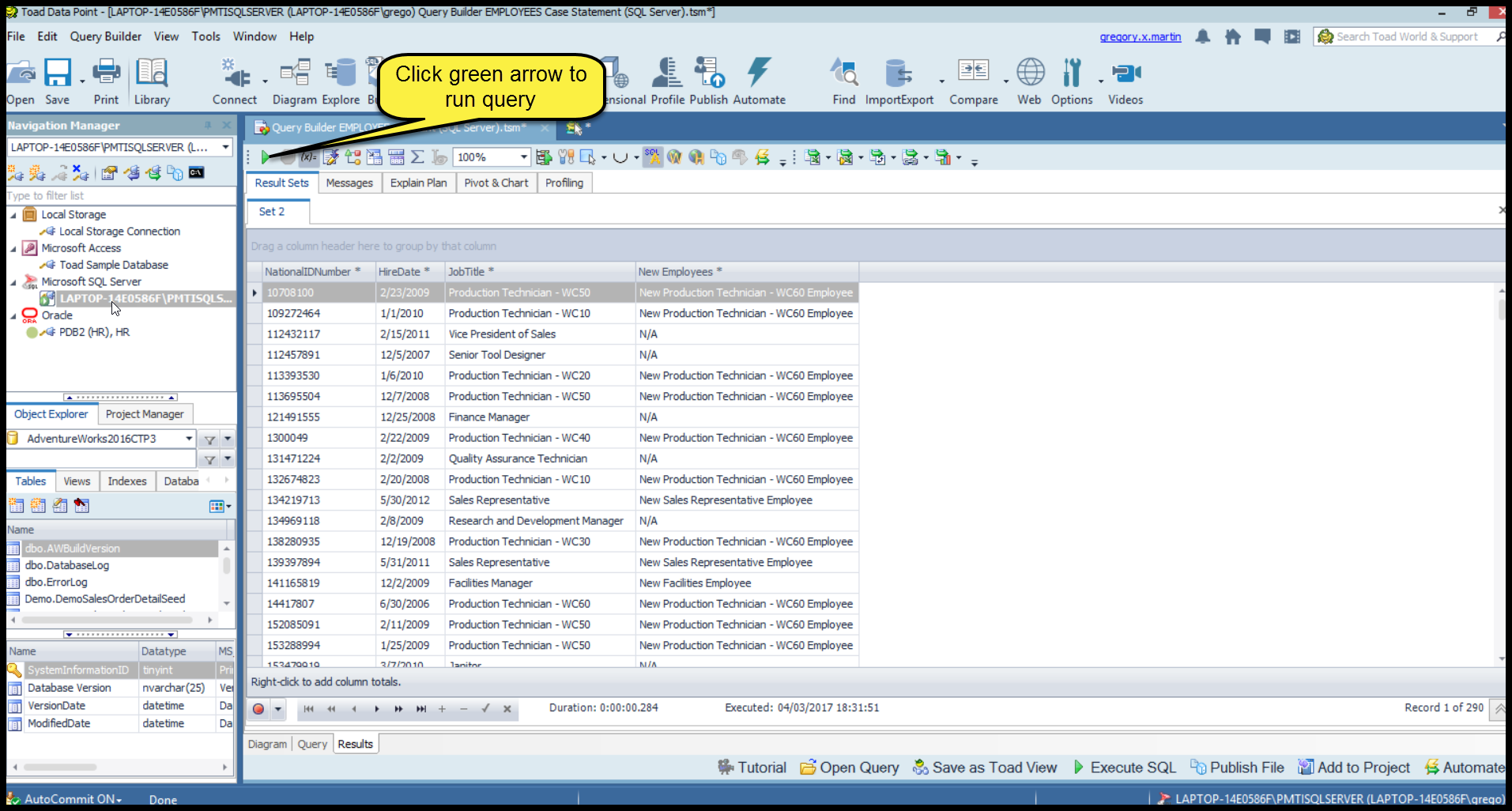Click the variables (x)= toolbar icon

tap(308, 157)
